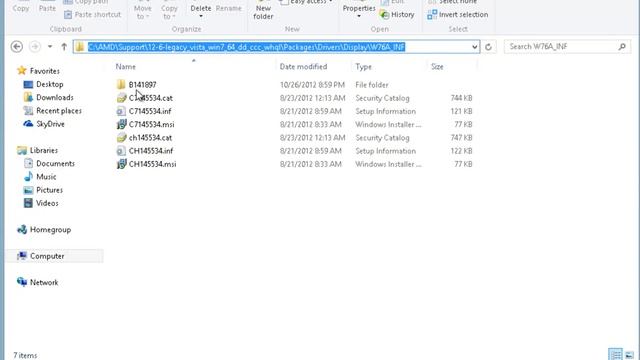Click the Forward navigation arrow
Image resolution: width=640 pixels, height=360 pixels.
pos(35,47)
